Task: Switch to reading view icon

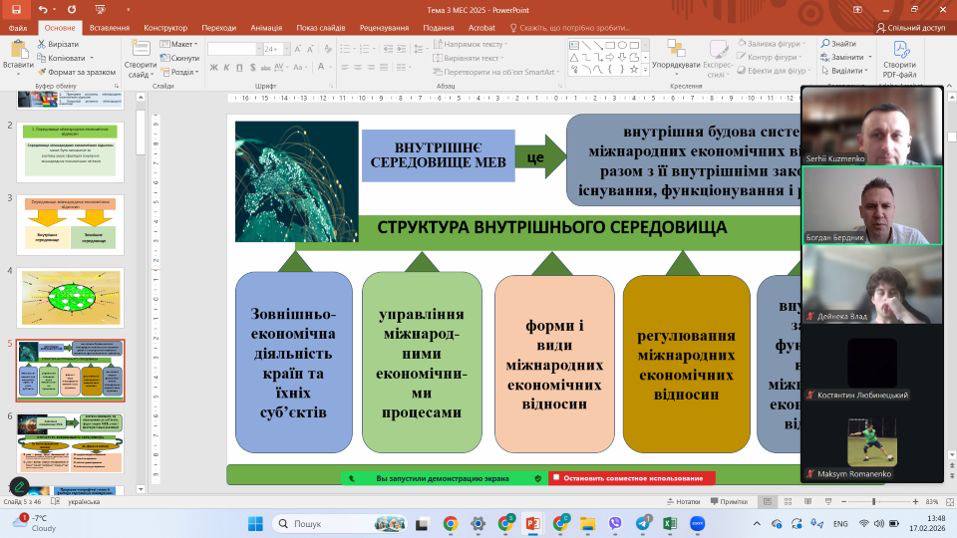Action: click(x=808, y=501)
